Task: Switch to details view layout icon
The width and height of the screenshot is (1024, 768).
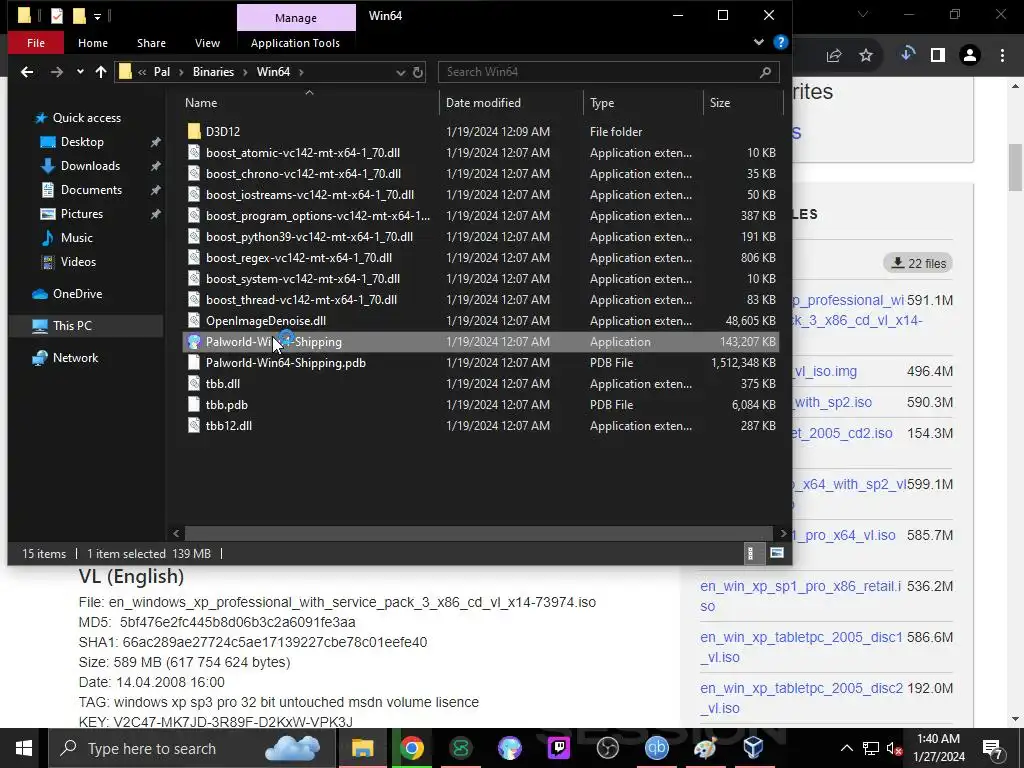Action: tap(750, 554)
